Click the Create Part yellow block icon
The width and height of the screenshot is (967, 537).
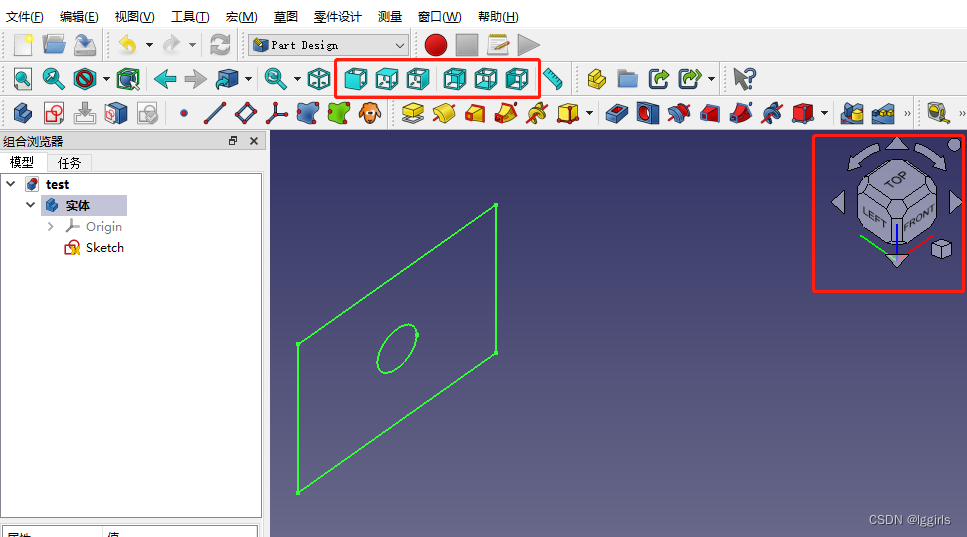596,79
